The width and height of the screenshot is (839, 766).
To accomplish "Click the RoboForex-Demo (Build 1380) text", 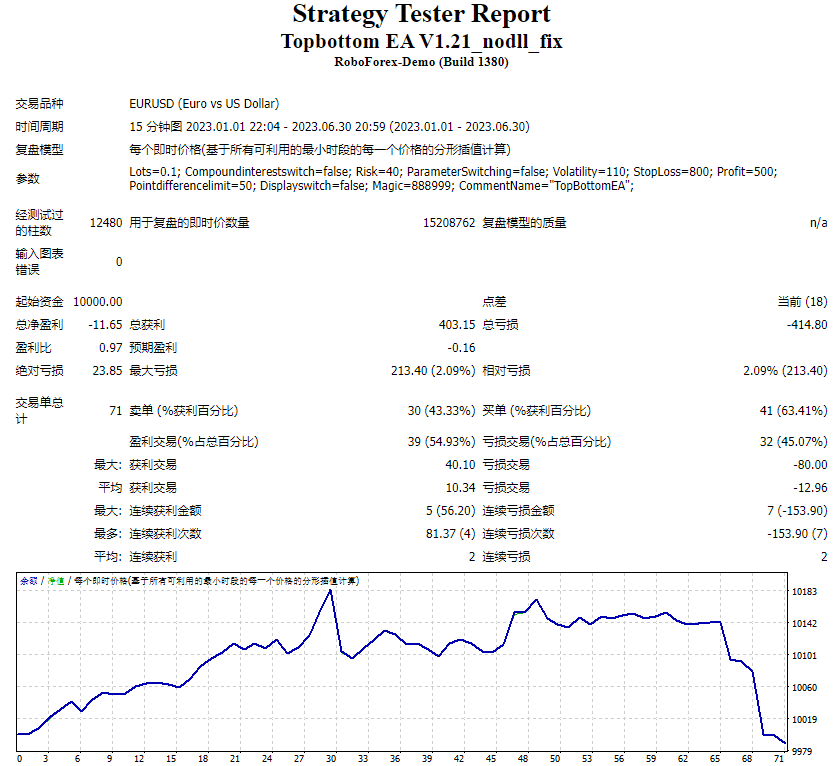I will [421, 62].
